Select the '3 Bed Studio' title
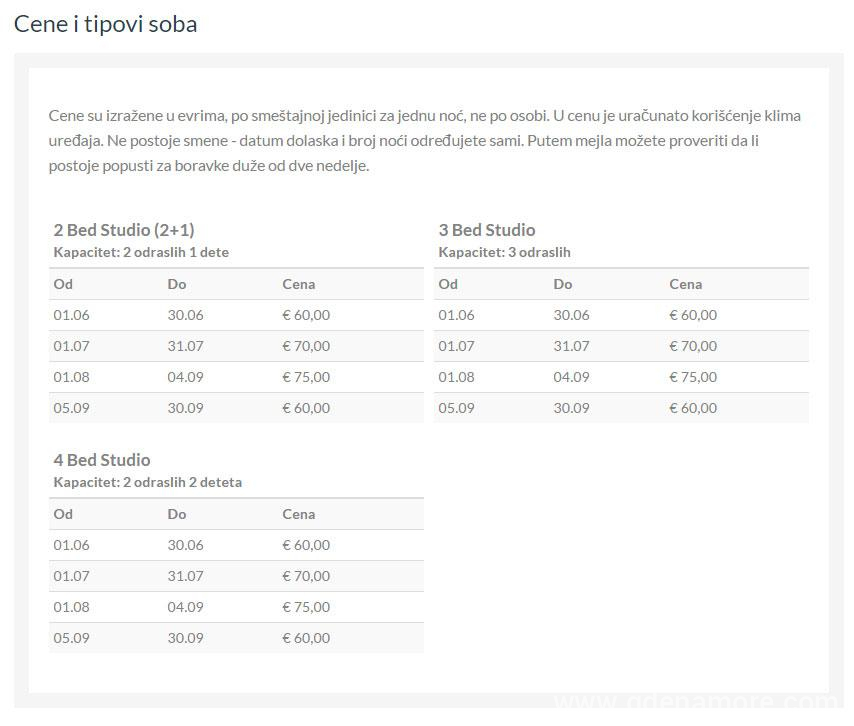This screenshot has width=854, height=726. pyautogui.click(x=487, y=230)
